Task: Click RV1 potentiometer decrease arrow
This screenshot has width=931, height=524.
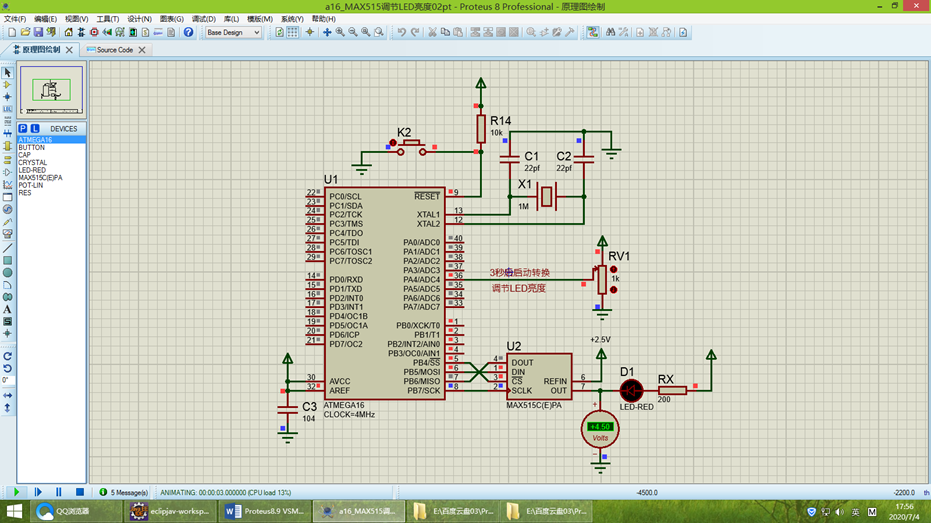Action: tap(613, 290)
